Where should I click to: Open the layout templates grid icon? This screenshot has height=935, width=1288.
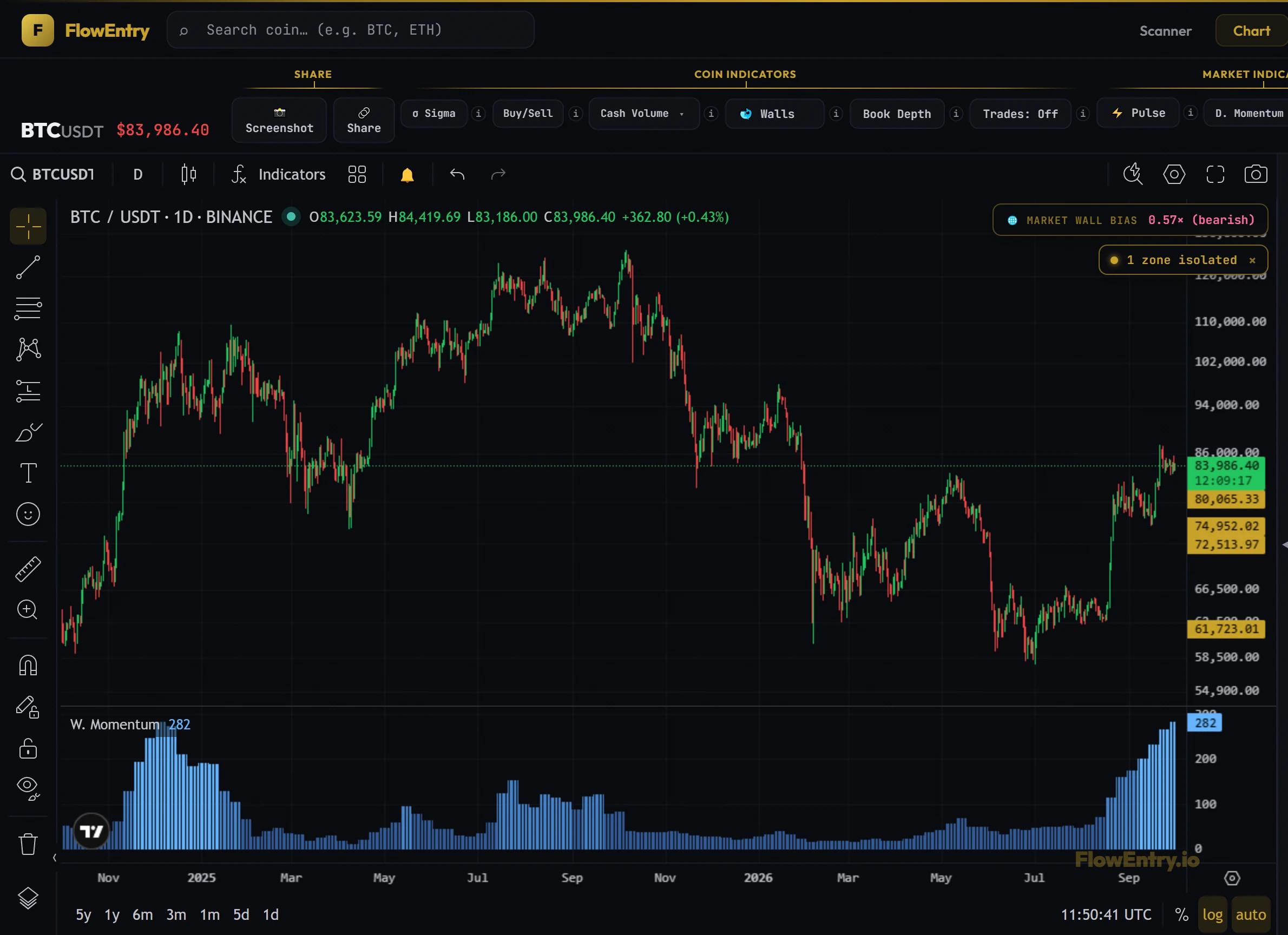pyautogui.click(x=357, y=174)
